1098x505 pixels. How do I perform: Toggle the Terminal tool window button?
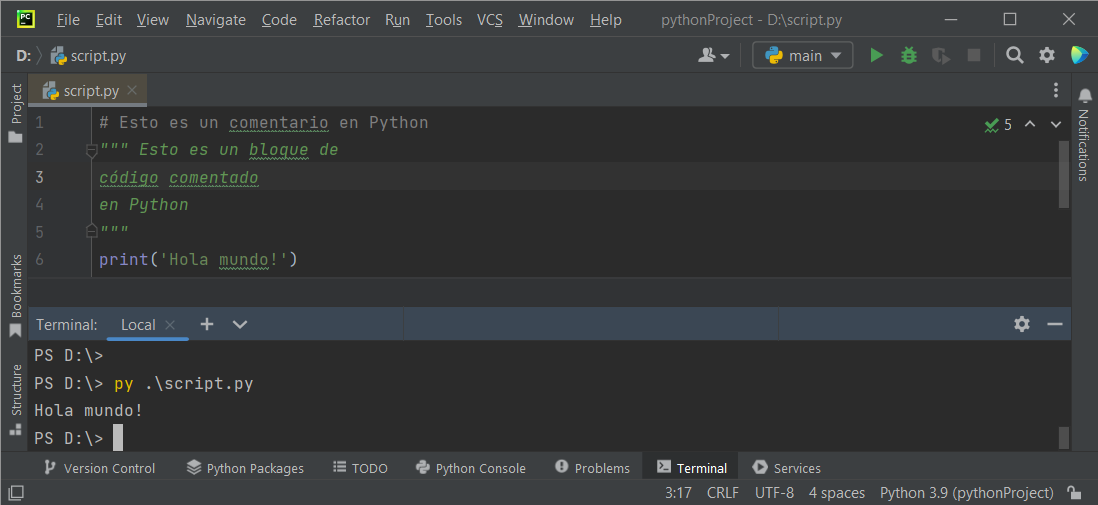pyautogui.click(x=692, y=468)
